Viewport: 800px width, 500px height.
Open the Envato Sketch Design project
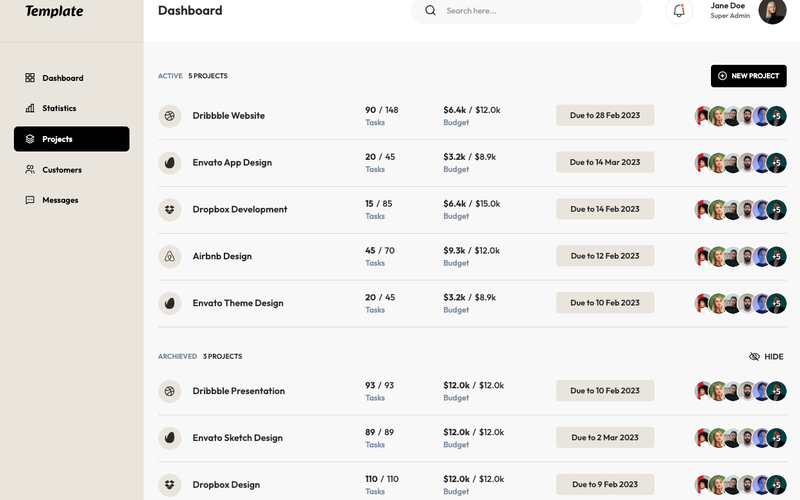tap(237, 438)
